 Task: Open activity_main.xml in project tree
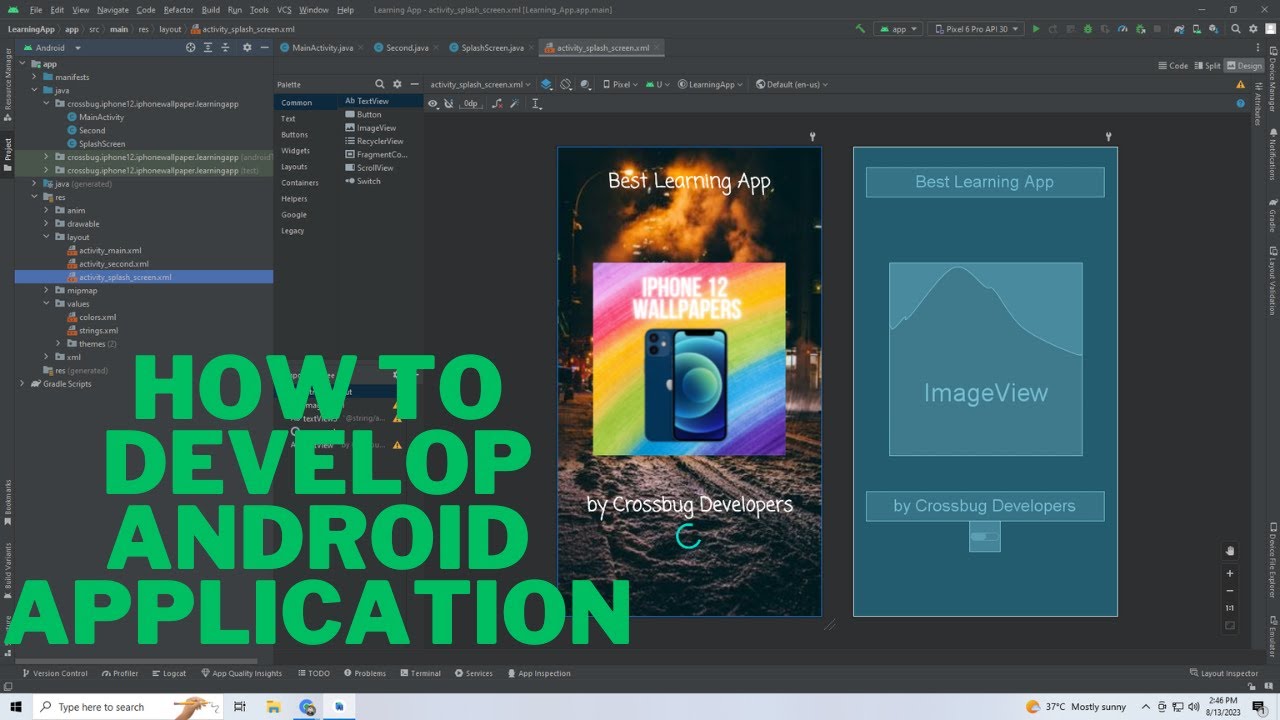(110, 250)
